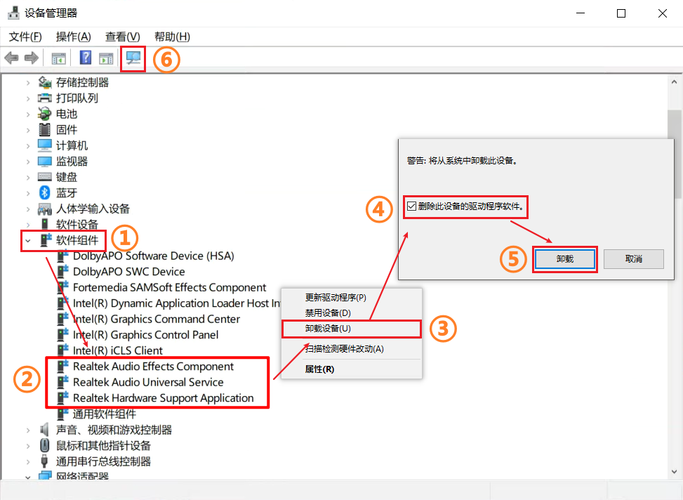Click the back arrow in the toolbar
Viewport: 683px width, 500px height.
click(12, 58)
